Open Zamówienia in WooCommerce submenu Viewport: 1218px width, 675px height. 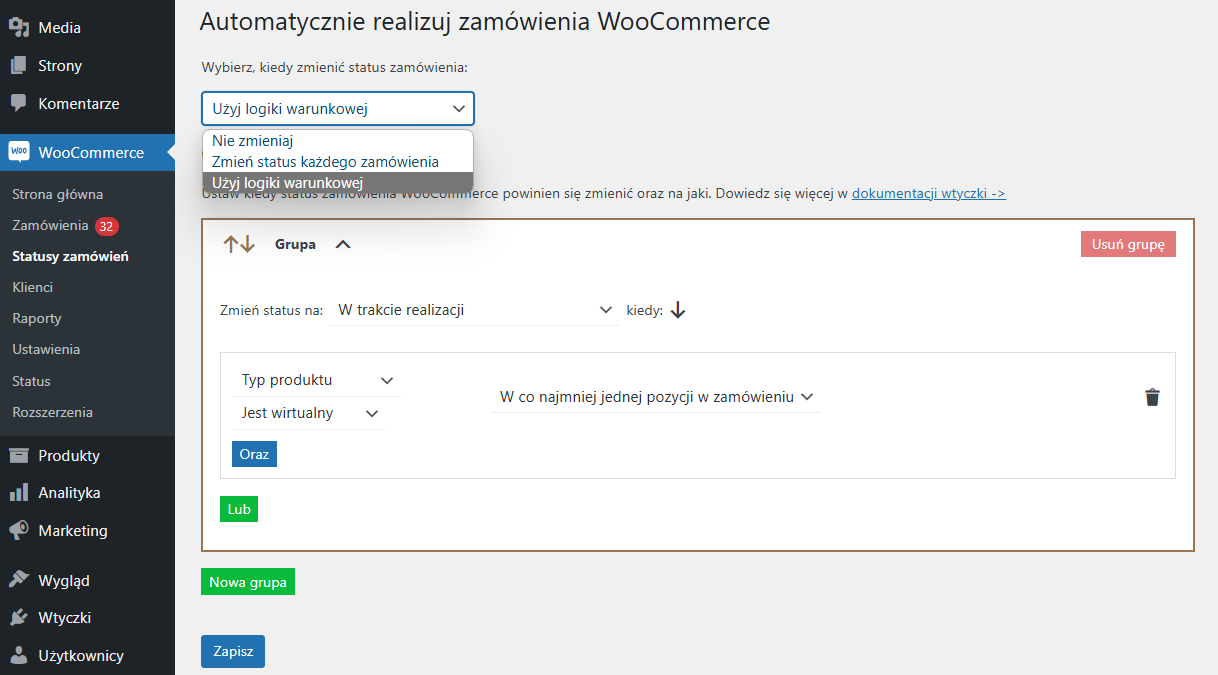point(50,225)
